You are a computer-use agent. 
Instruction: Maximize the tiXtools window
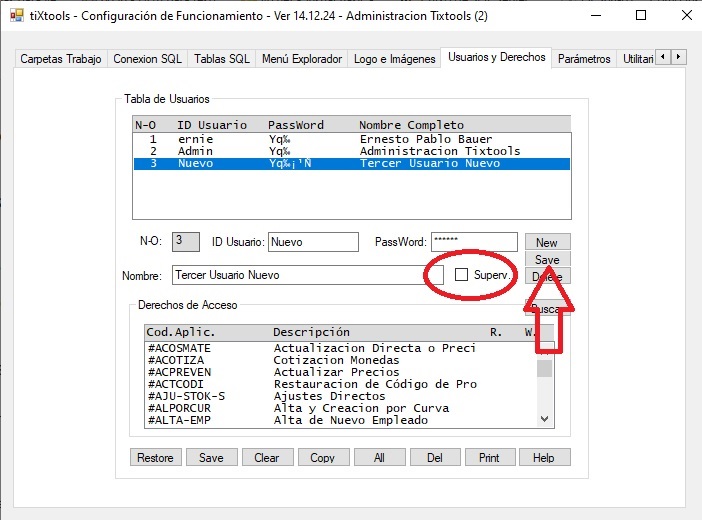tap(641, 16)
